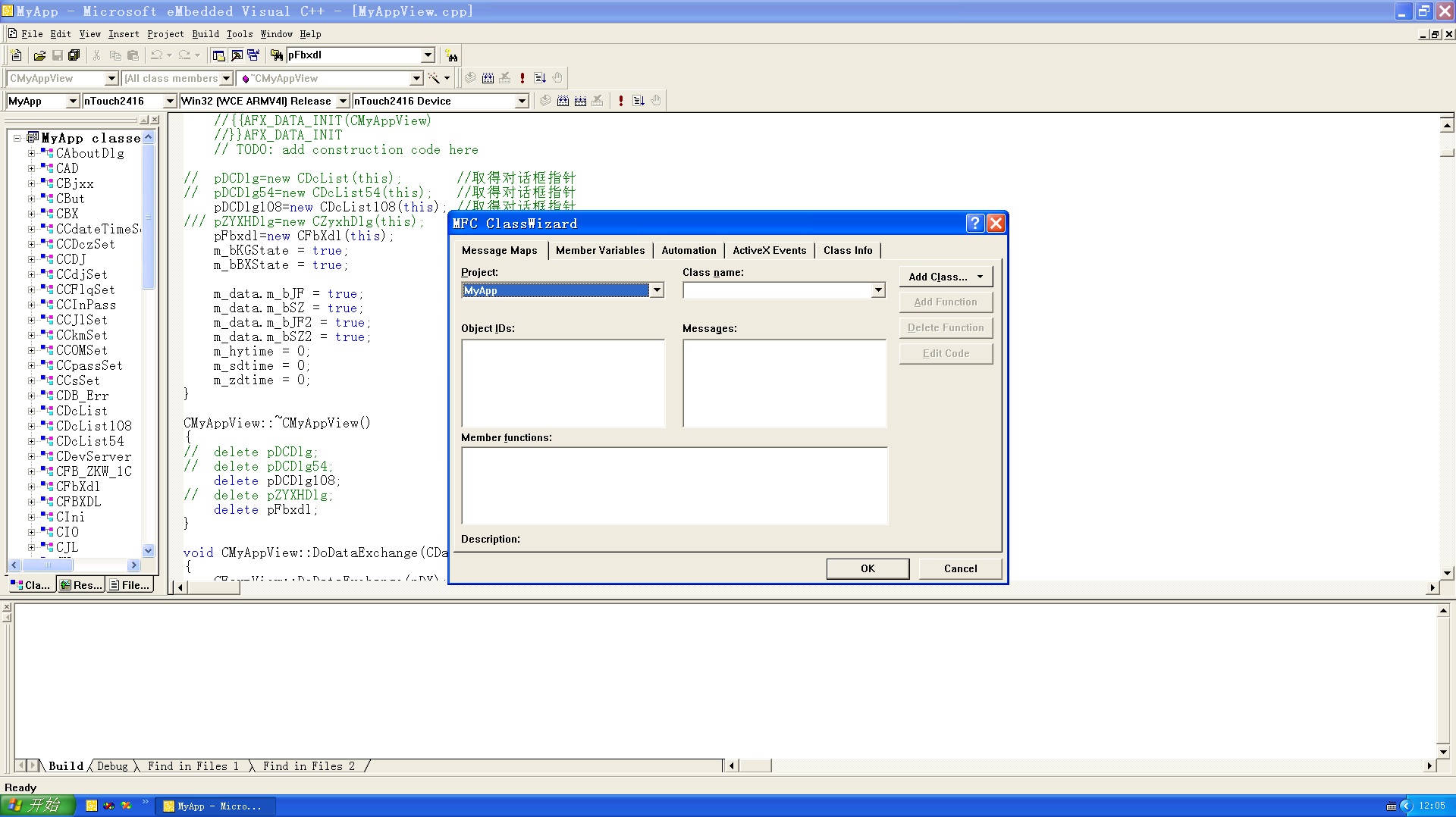Viewport: 1456px width, 817px height.
Task: Click the MyApp taskbar button
Action: coord(215,806)
